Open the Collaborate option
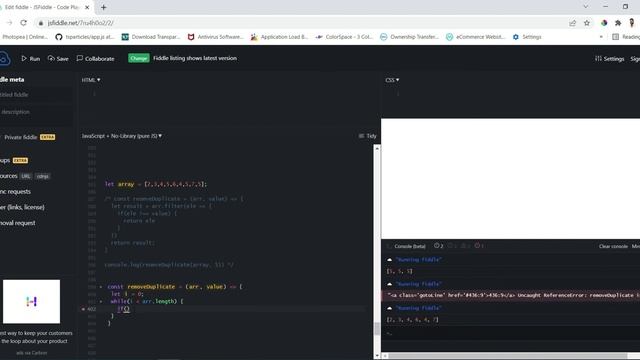Image resolution: width=640 pixels, height=360 pixels. (x=96, y=58)
